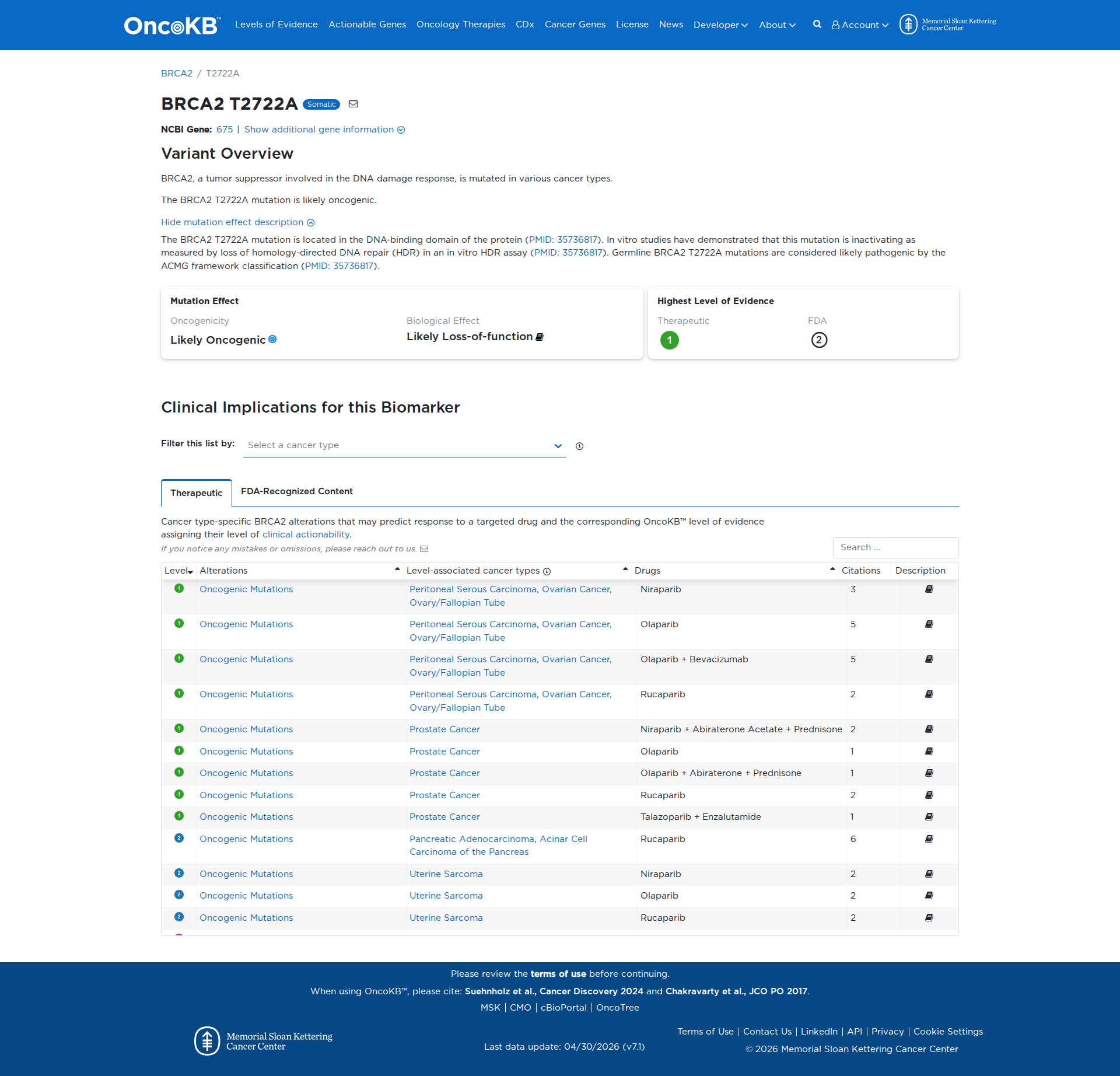Sort table by Alterations column arrow

397,569
